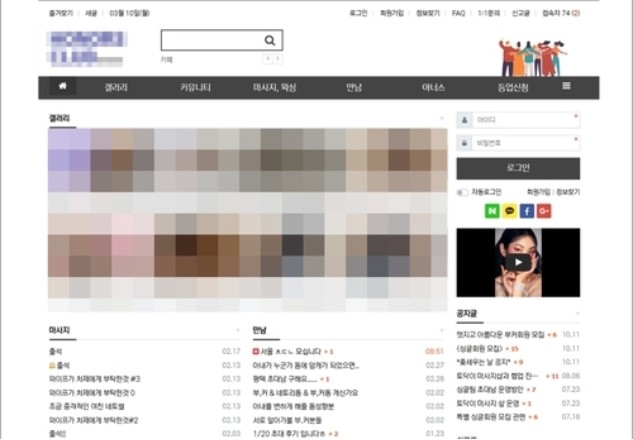Open first 출석 post dated 02.17
Screen dimensions: 633x440
point(55,352)
